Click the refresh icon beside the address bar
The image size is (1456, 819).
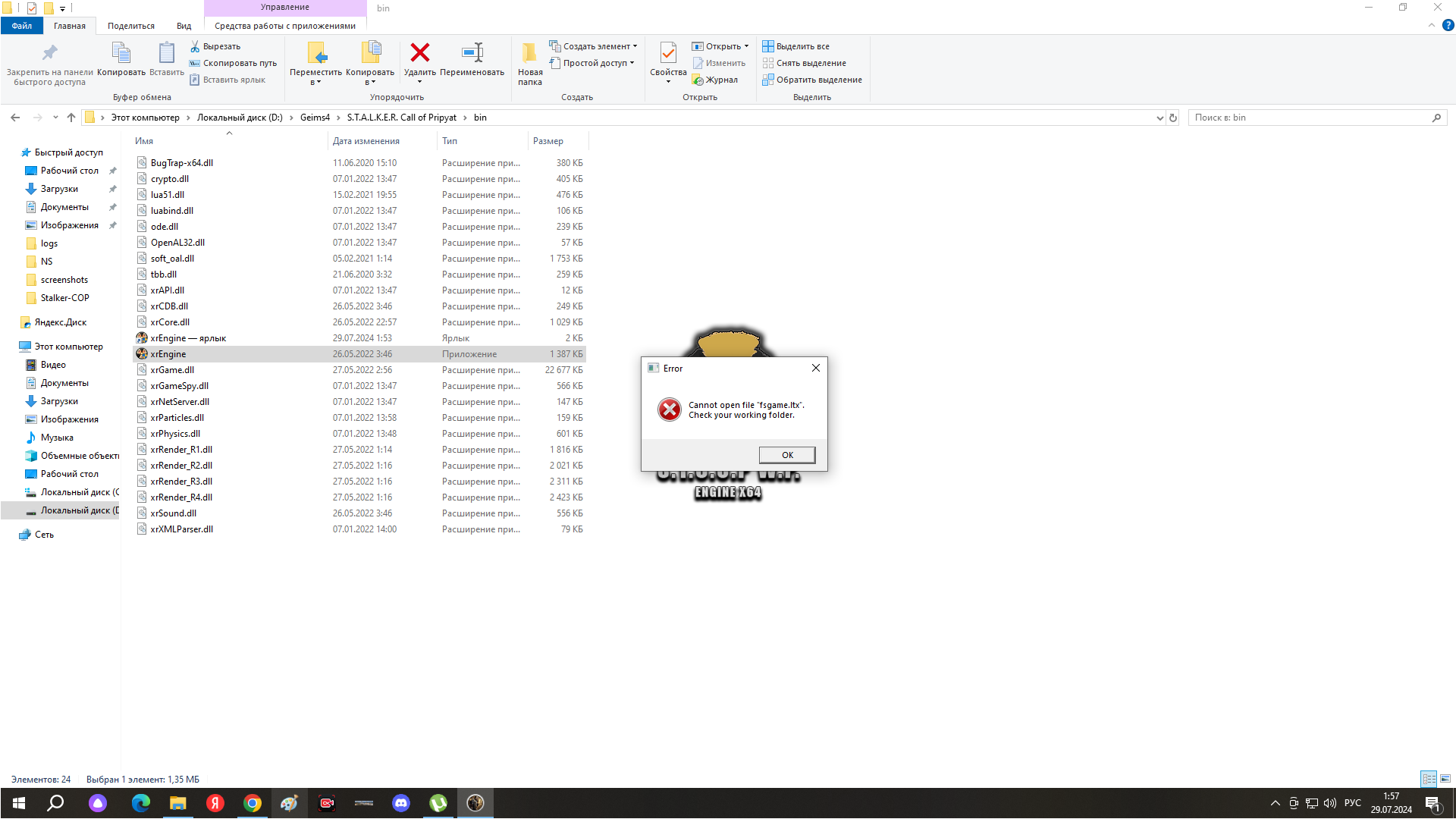click(1173, 118)
